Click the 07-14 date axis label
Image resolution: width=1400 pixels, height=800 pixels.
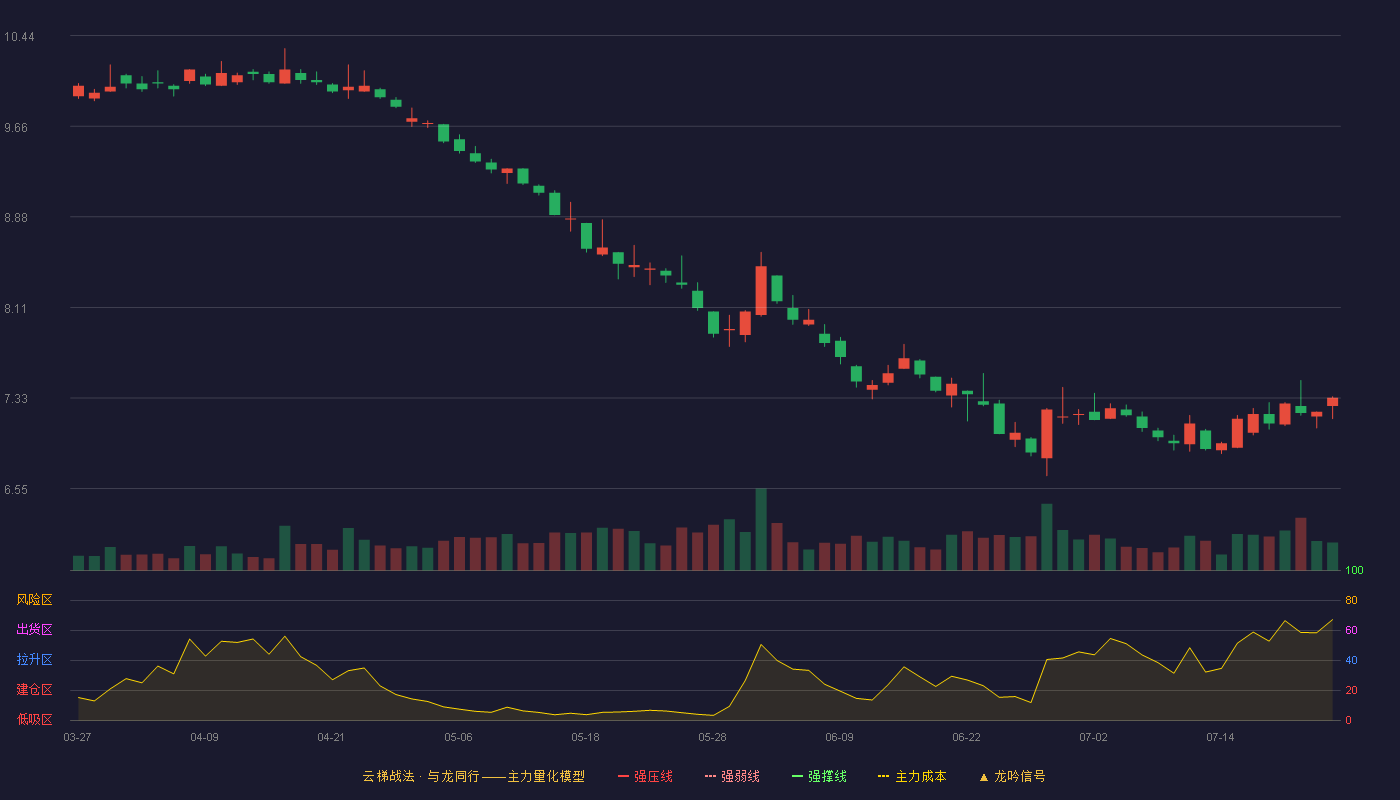(x=1220, y=737)
